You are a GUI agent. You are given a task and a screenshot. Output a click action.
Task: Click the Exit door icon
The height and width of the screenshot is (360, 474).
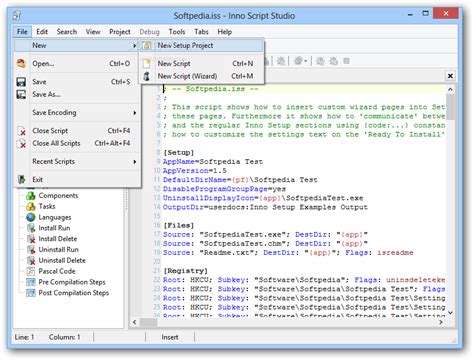(21, 179)
